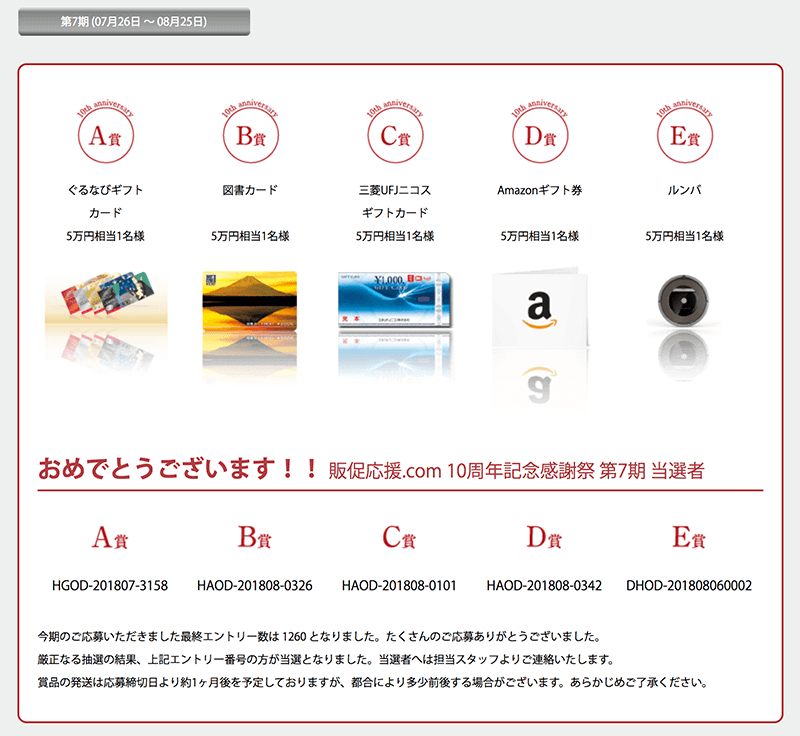This screenshot has width=800, height=736.
Task: Click the C賞 anniversary circle badge
Action: pyautogui.click(x=395, y=132)
